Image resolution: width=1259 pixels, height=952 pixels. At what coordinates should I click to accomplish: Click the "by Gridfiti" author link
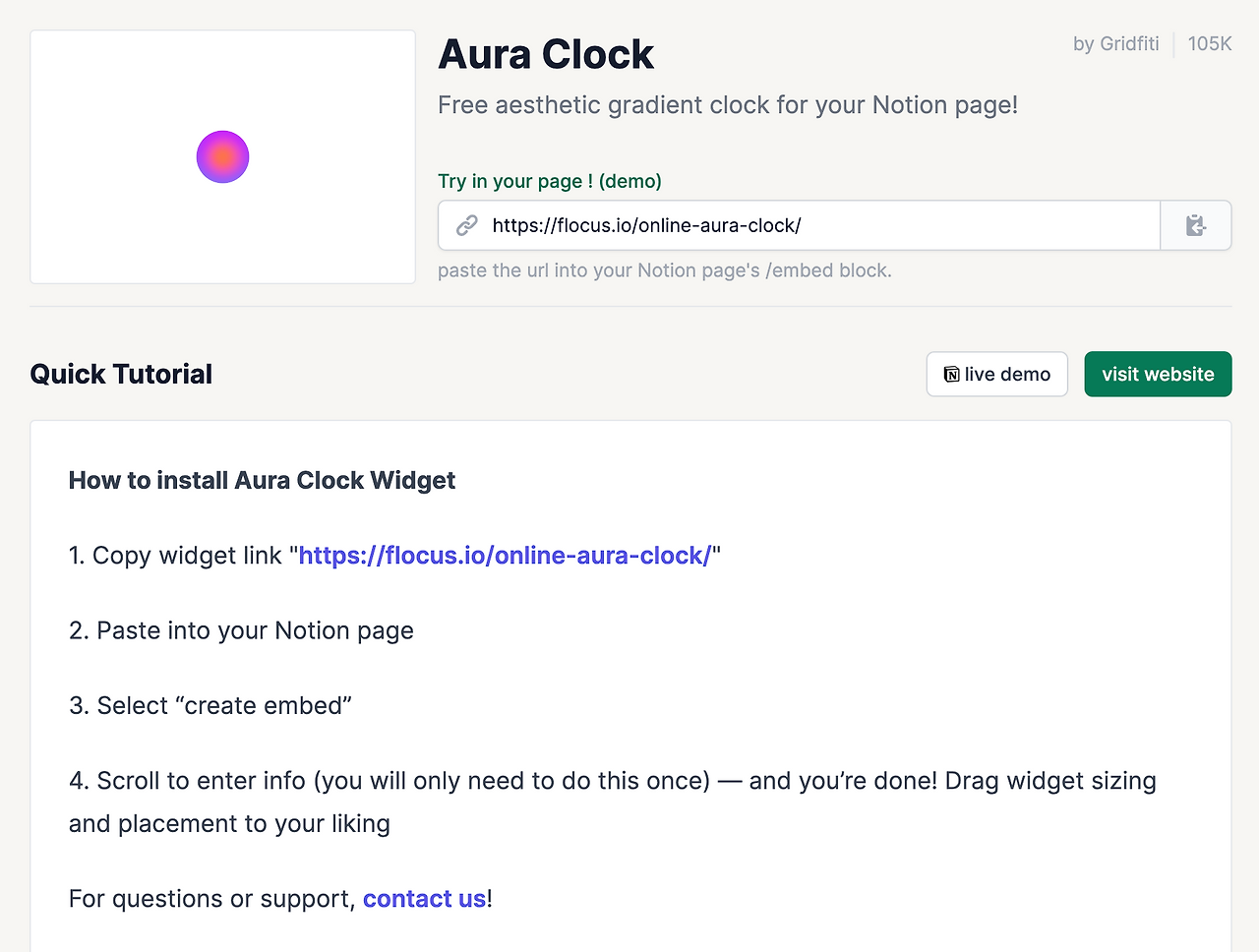(1115, 43)
